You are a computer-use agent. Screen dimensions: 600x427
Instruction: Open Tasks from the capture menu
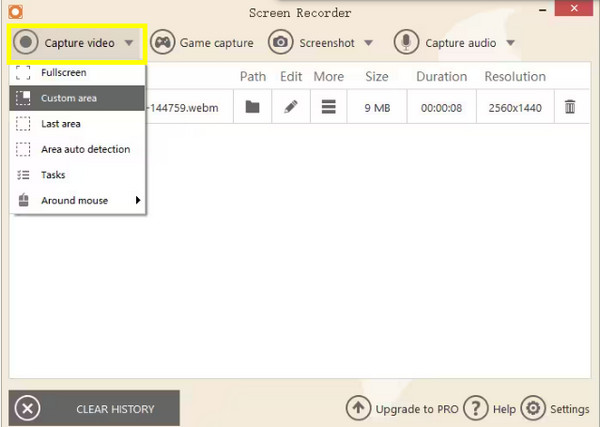tap(77, 175)
